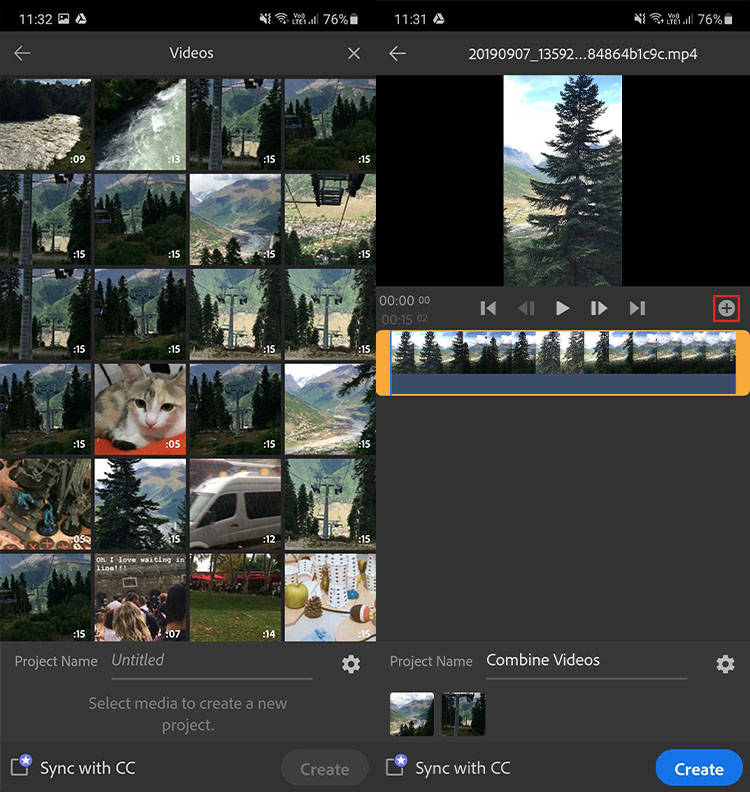Tap the blue Create button
The width and height of the screenshot is (750, 792).
coord(699,768)
